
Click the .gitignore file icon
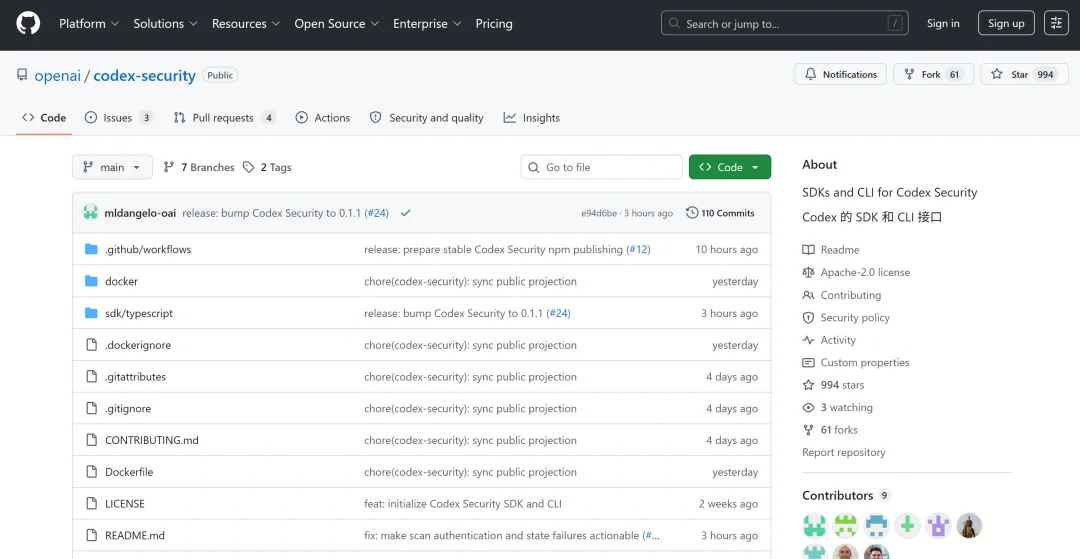pos(91,408)
